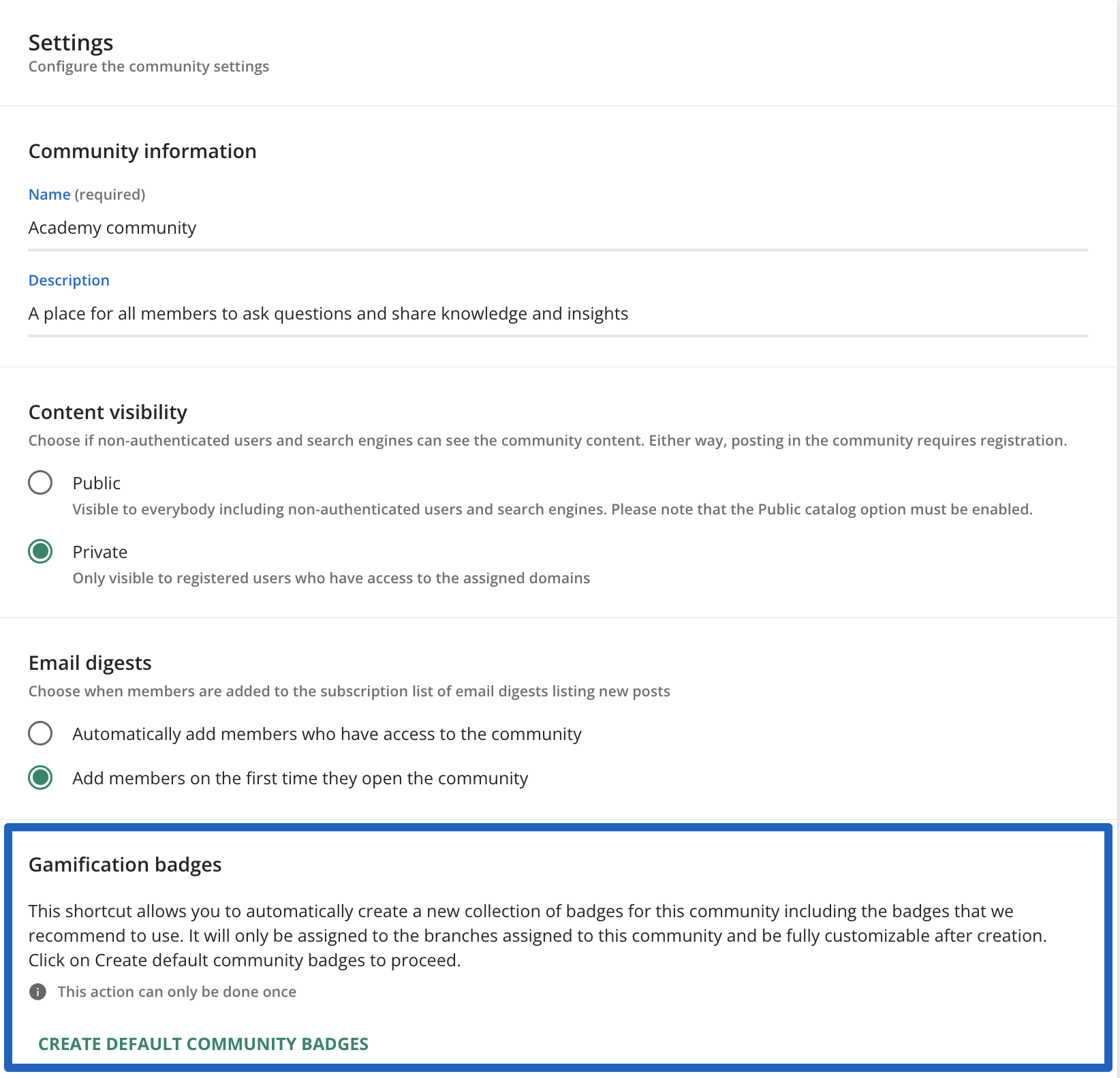Viewport: 1120px width, 1078px height.
Task: Click the Public option's search engines description
Action: (x=552, y=509)
